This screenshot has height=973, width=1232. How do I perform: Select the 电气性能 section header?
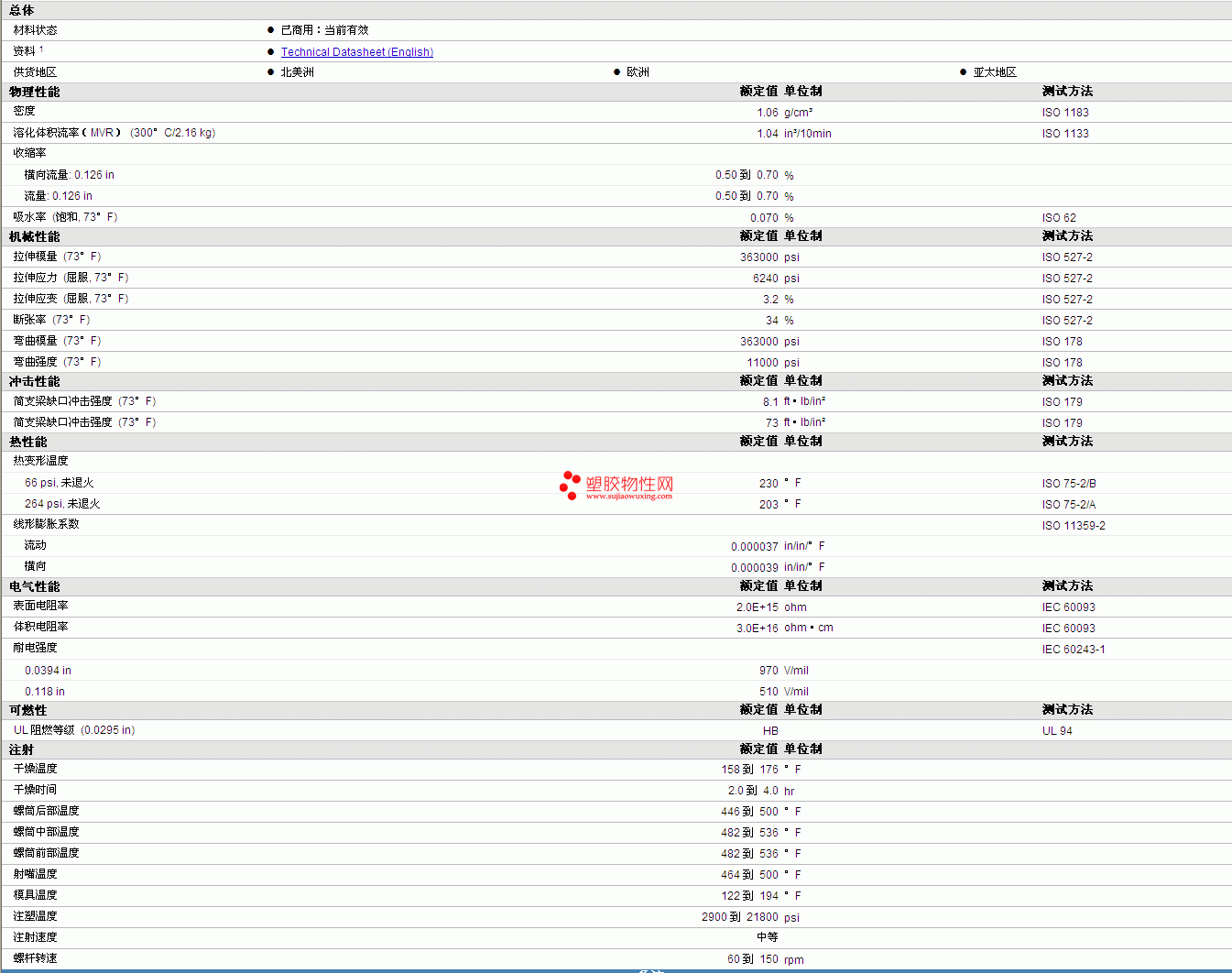click(x=35, y=586)
